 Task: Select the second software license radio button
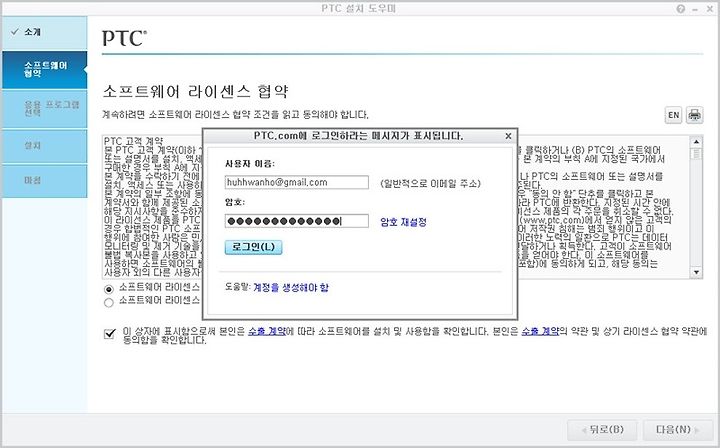pyautogui.click(x=109, y=302)
